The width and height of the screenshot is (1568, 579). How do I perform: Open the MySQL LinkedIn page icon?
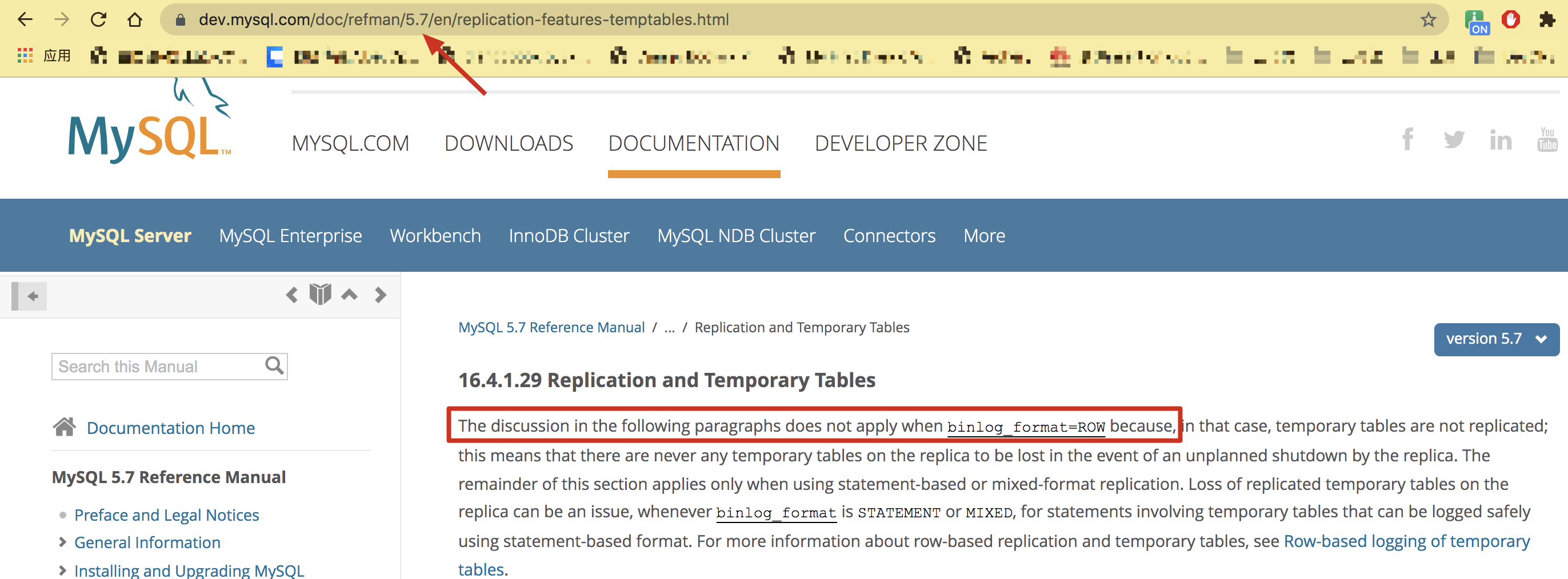click(1501, 139)
